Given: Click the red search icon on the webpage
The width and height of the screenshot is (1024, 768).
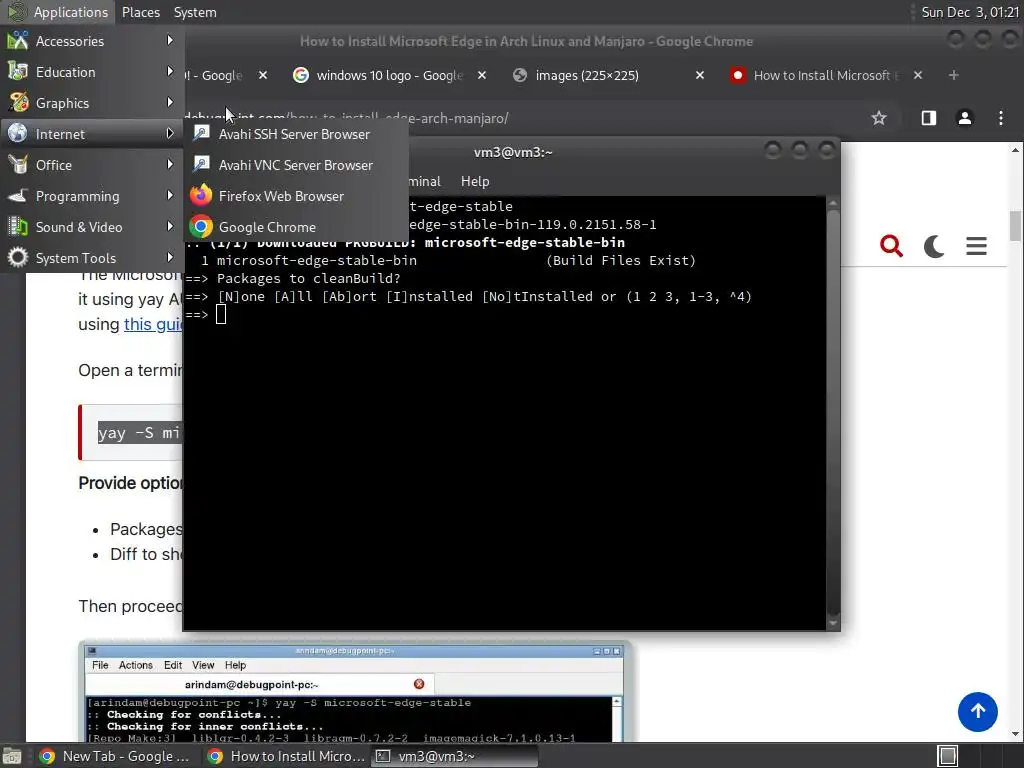Looking at the screenshot, I should point(891,246).
